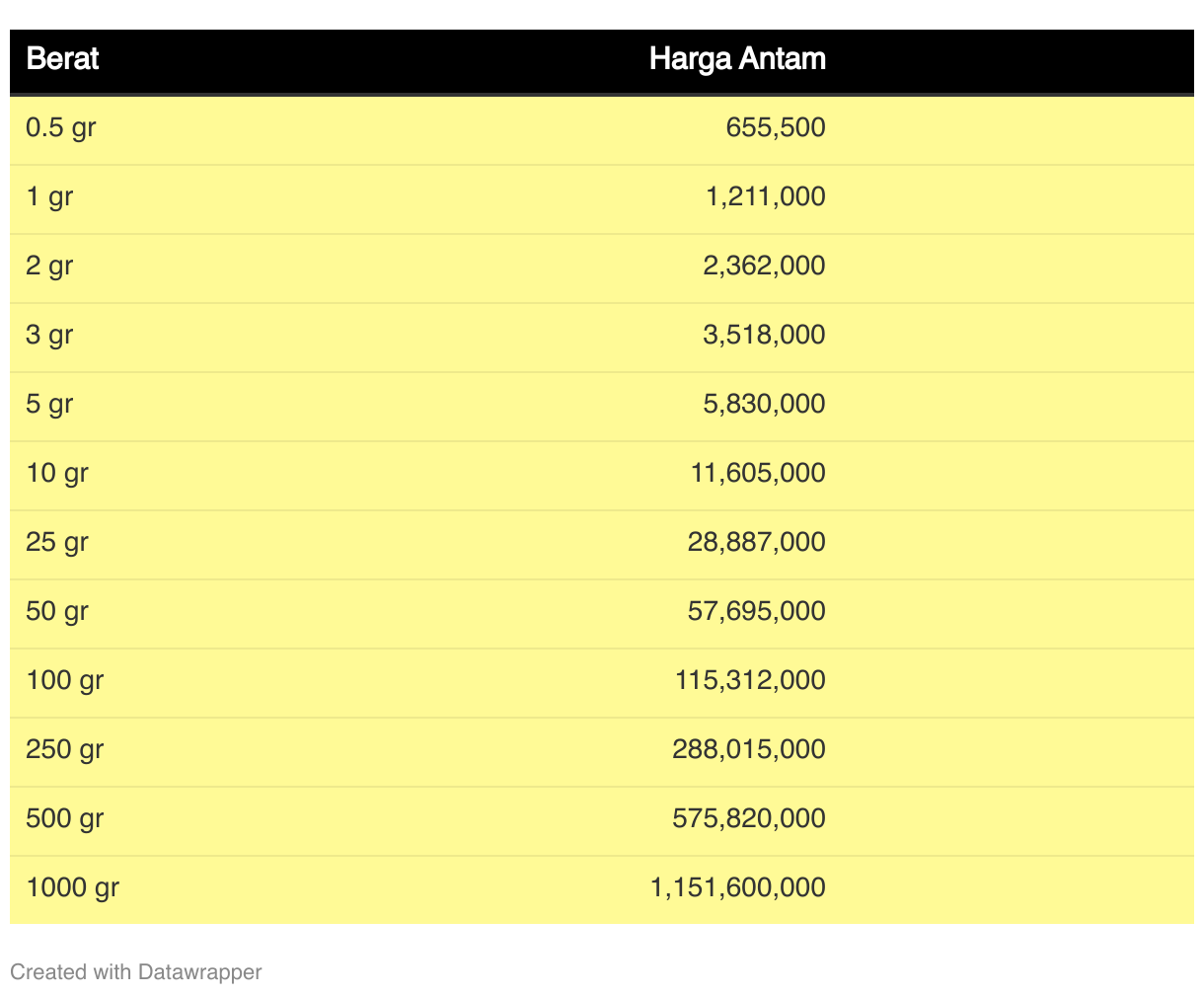1204x995 pixels.
Task: Select the 2 gr weight cell
Action: [49, 266]
